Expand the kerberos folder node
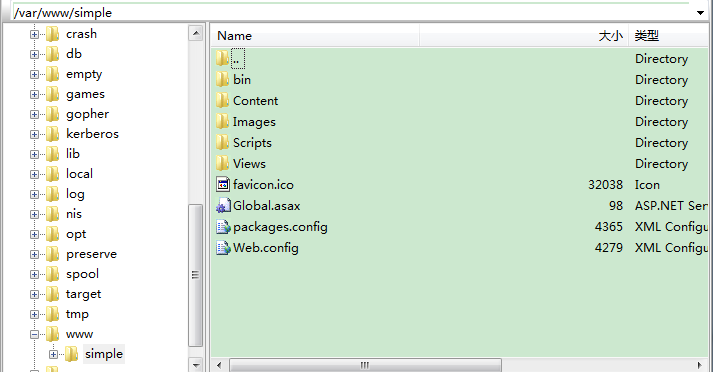Screen dimensions: 713x372 click(34, 134)
